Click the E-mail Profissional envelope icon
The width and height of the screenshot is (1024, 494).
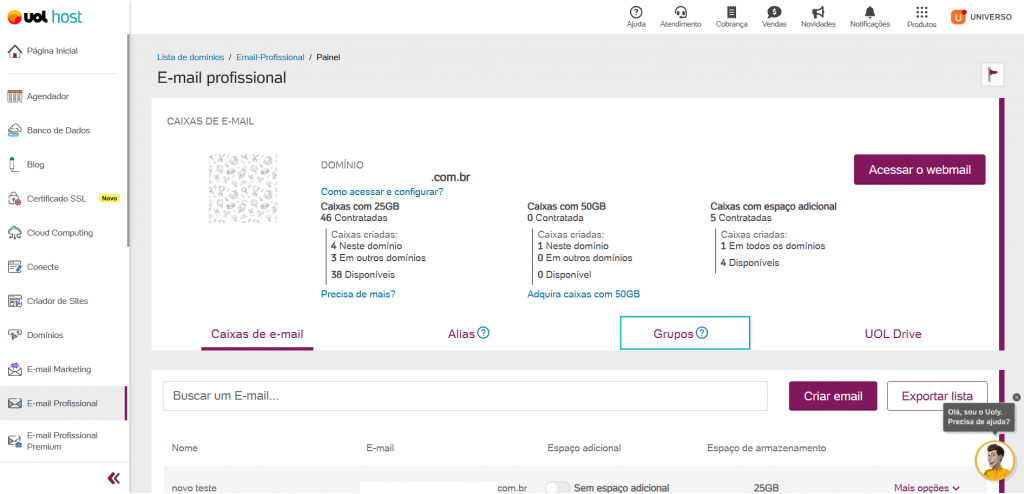click(x=14, y=403)
